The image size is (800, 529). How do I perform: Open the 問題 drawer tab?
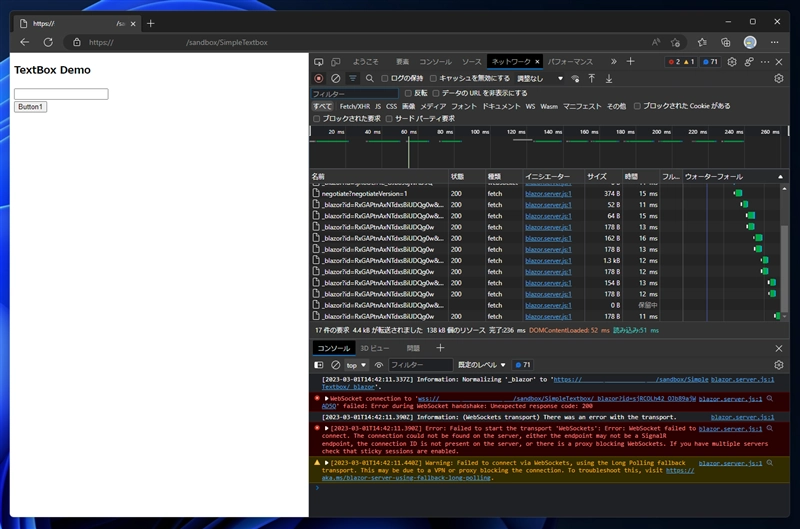click(413, 348)
